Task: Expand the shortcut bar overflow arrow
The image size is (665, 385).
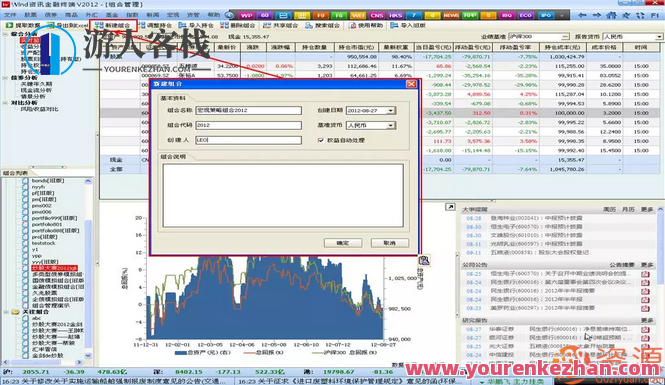Action: coord(562,15)
